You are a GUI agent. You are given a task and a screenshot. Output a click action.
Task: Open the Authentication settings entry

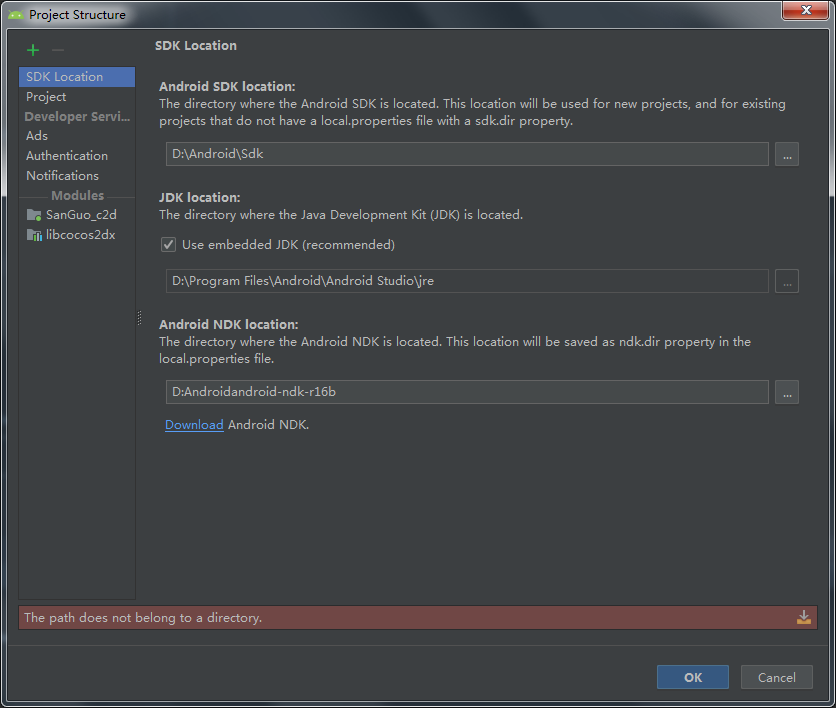pyautogui.click(x=67, y=156)
